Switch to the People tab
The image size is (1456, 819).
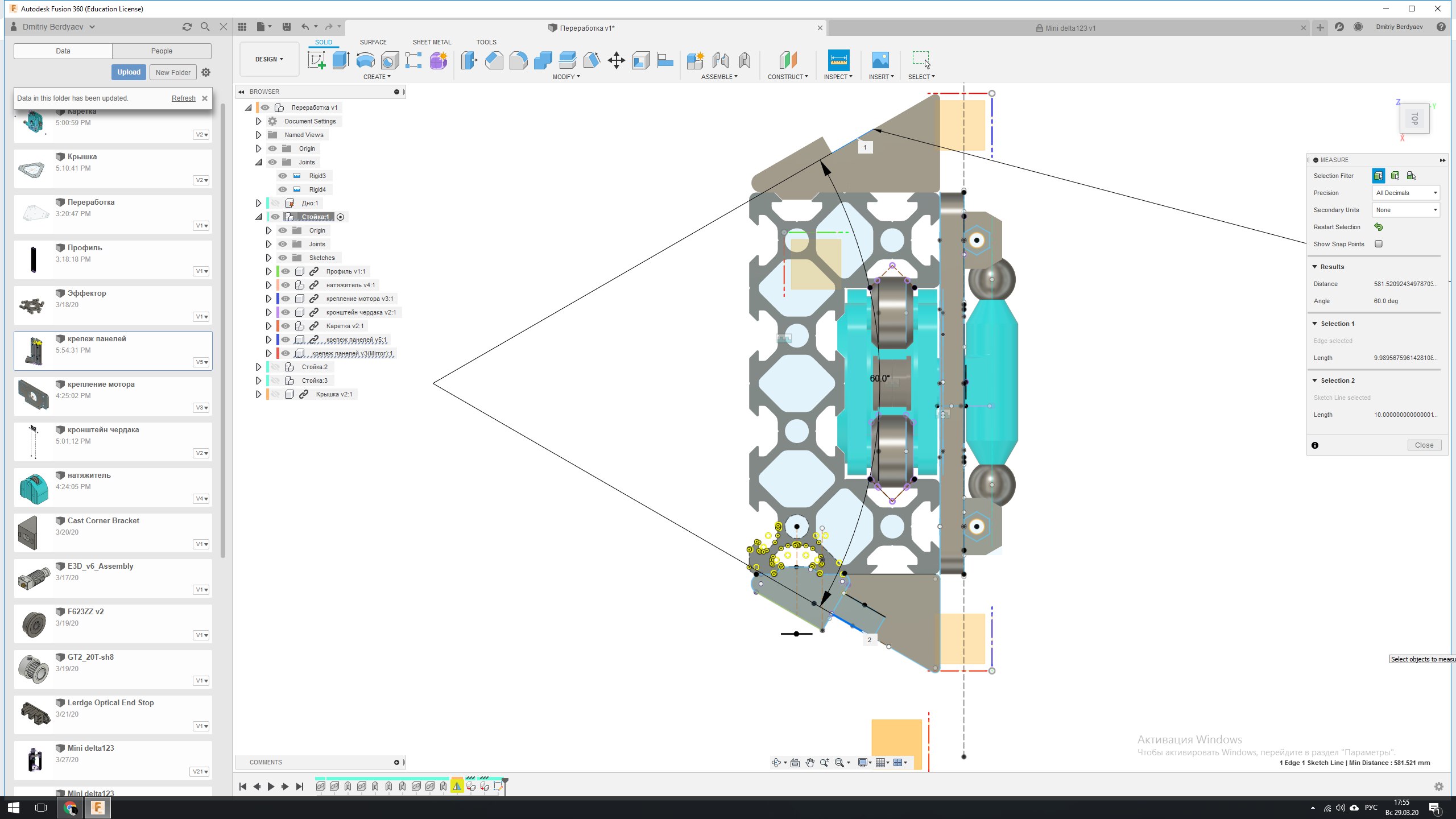pos(162,51)
